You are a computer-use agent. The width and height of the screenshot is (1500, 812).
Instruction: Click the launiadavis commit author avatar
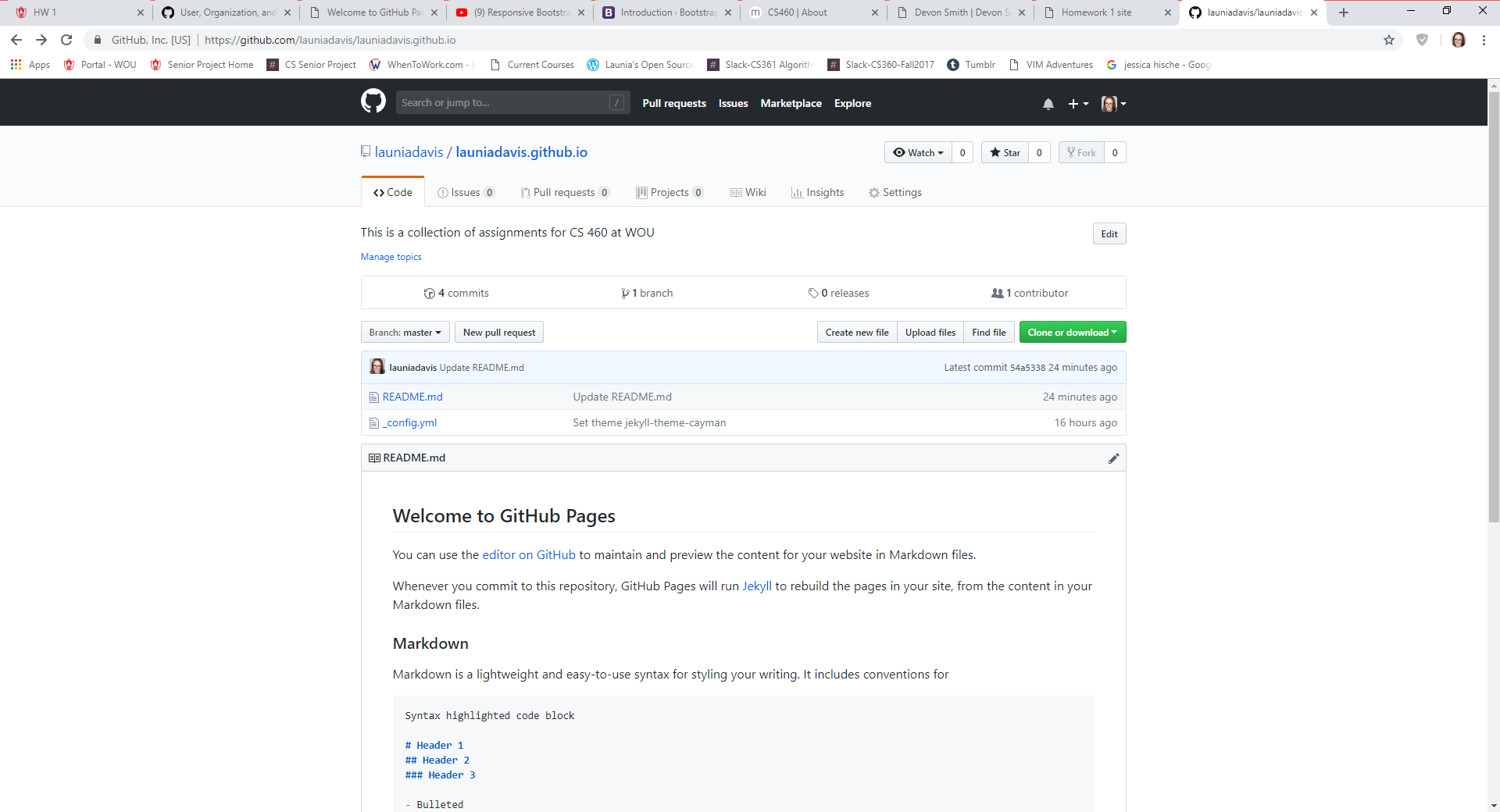click(x=377, y=367)
